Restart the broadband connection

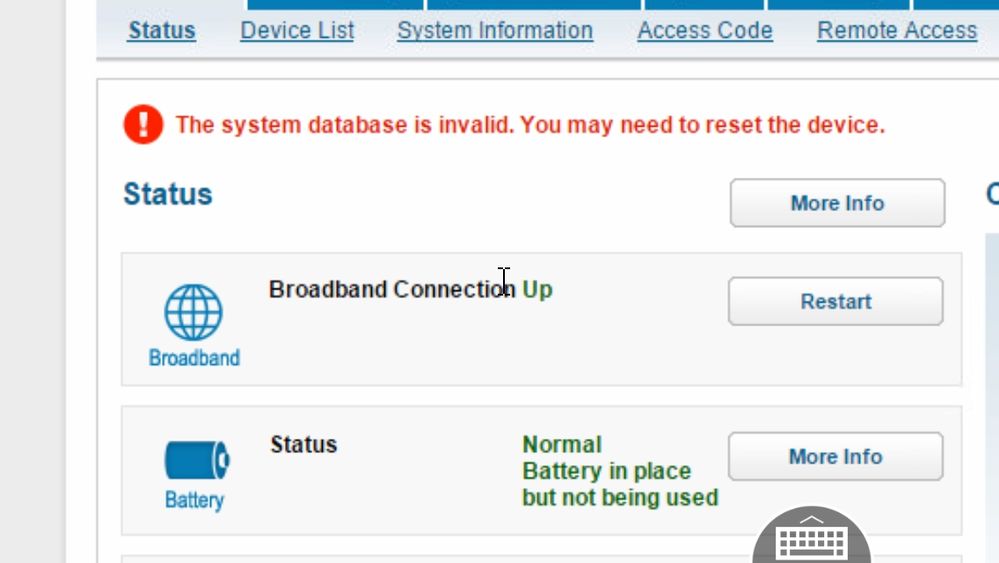point(835,301)
